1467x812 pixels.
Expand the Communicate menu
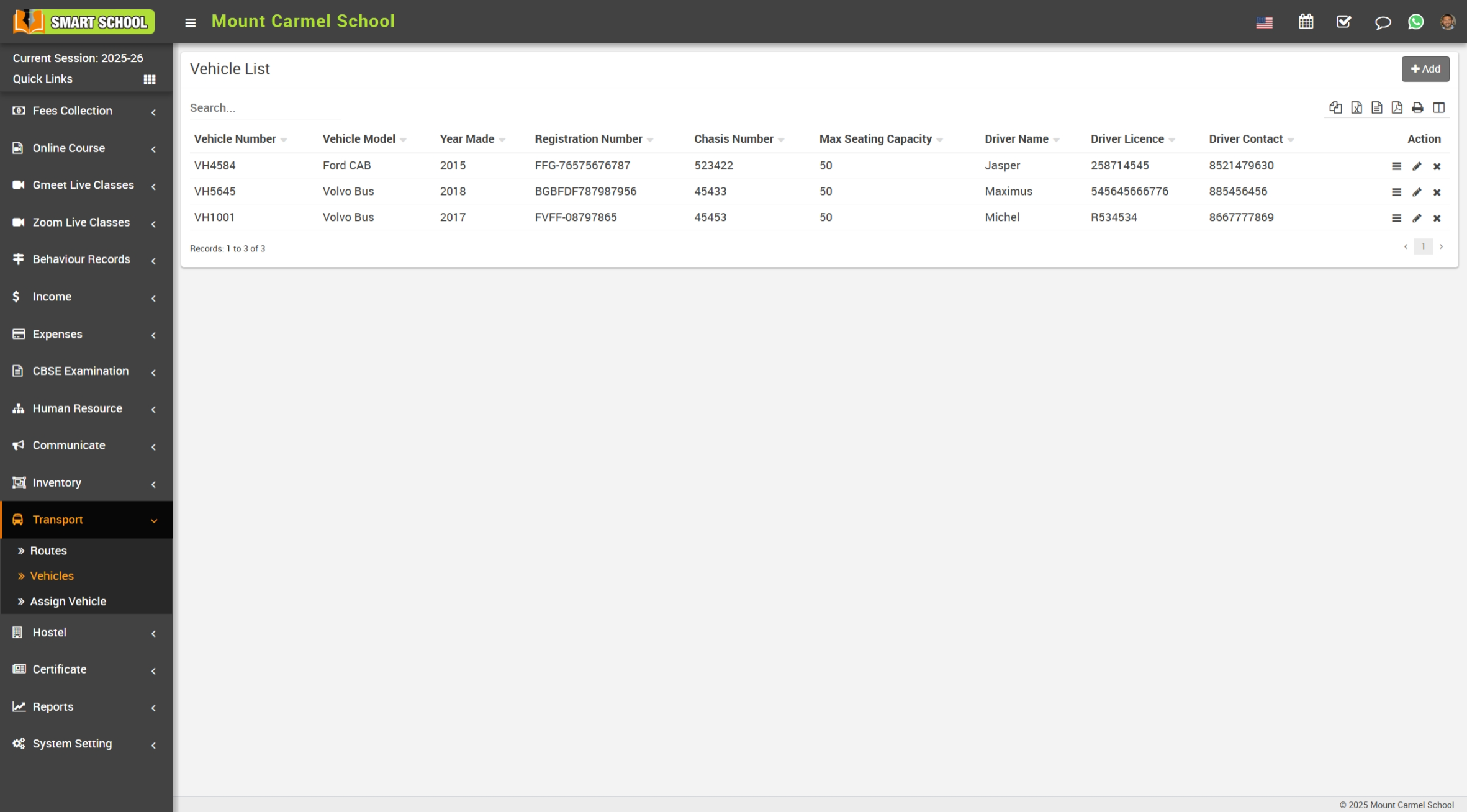(86, 446)
